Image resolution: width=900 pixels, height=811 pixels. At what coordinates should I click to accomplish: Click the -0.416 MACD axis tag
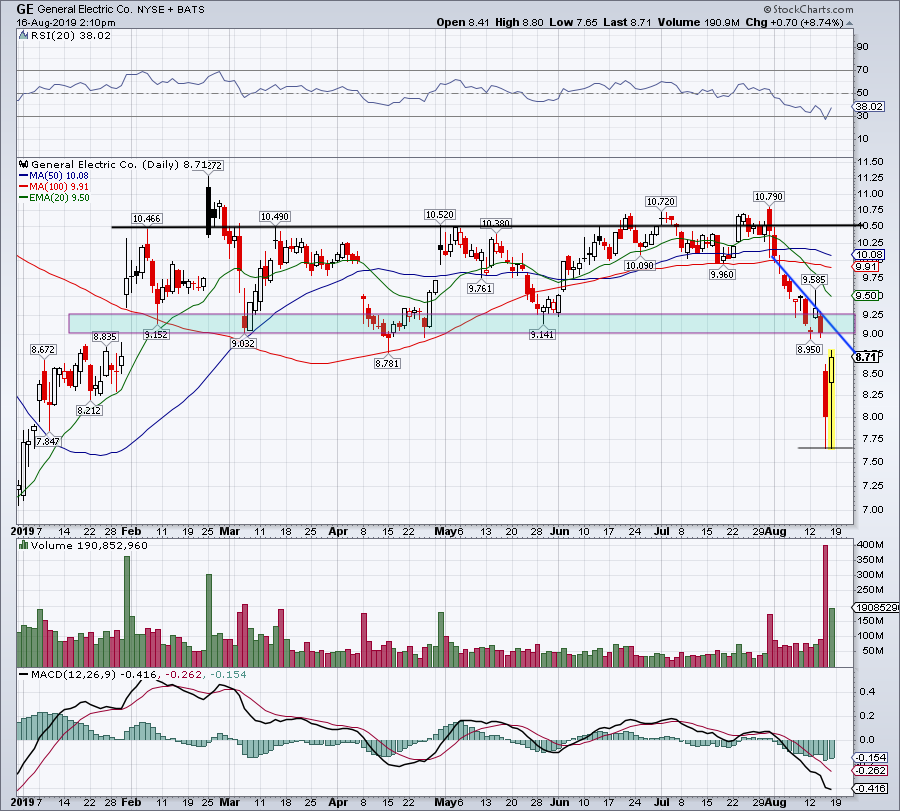point(871,789)
